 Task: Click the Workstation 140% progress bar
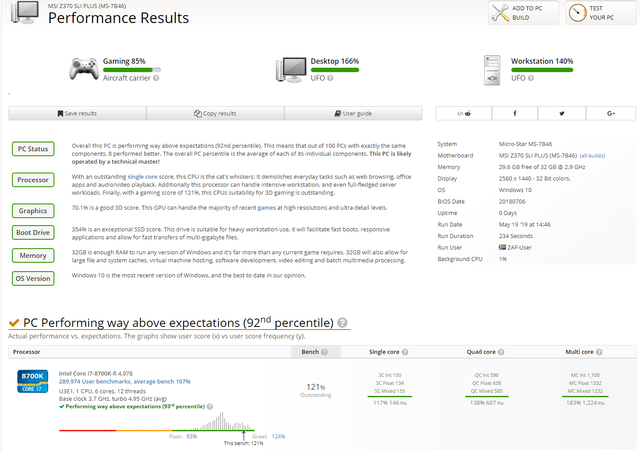(x=542, y=70)
